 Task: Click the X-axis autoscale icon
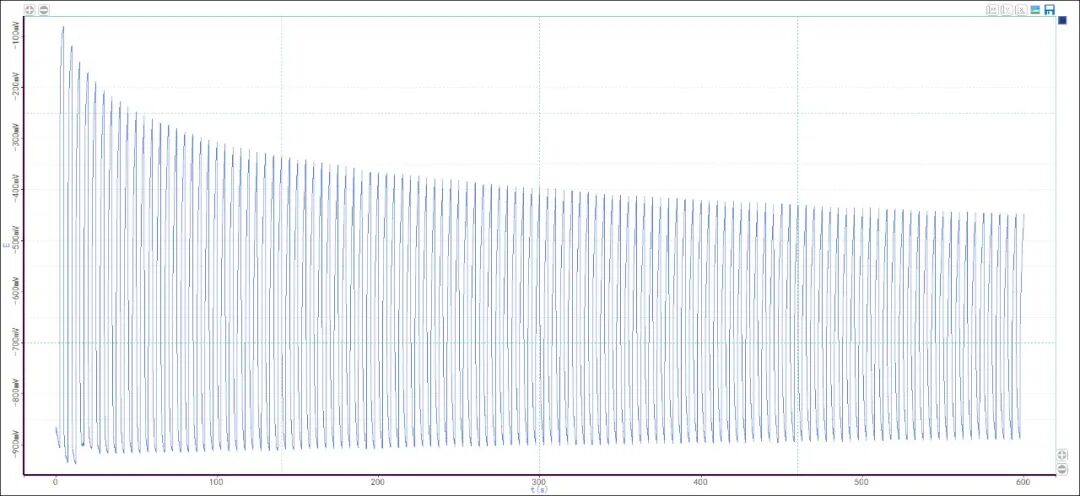click(x=1021, y=10)
